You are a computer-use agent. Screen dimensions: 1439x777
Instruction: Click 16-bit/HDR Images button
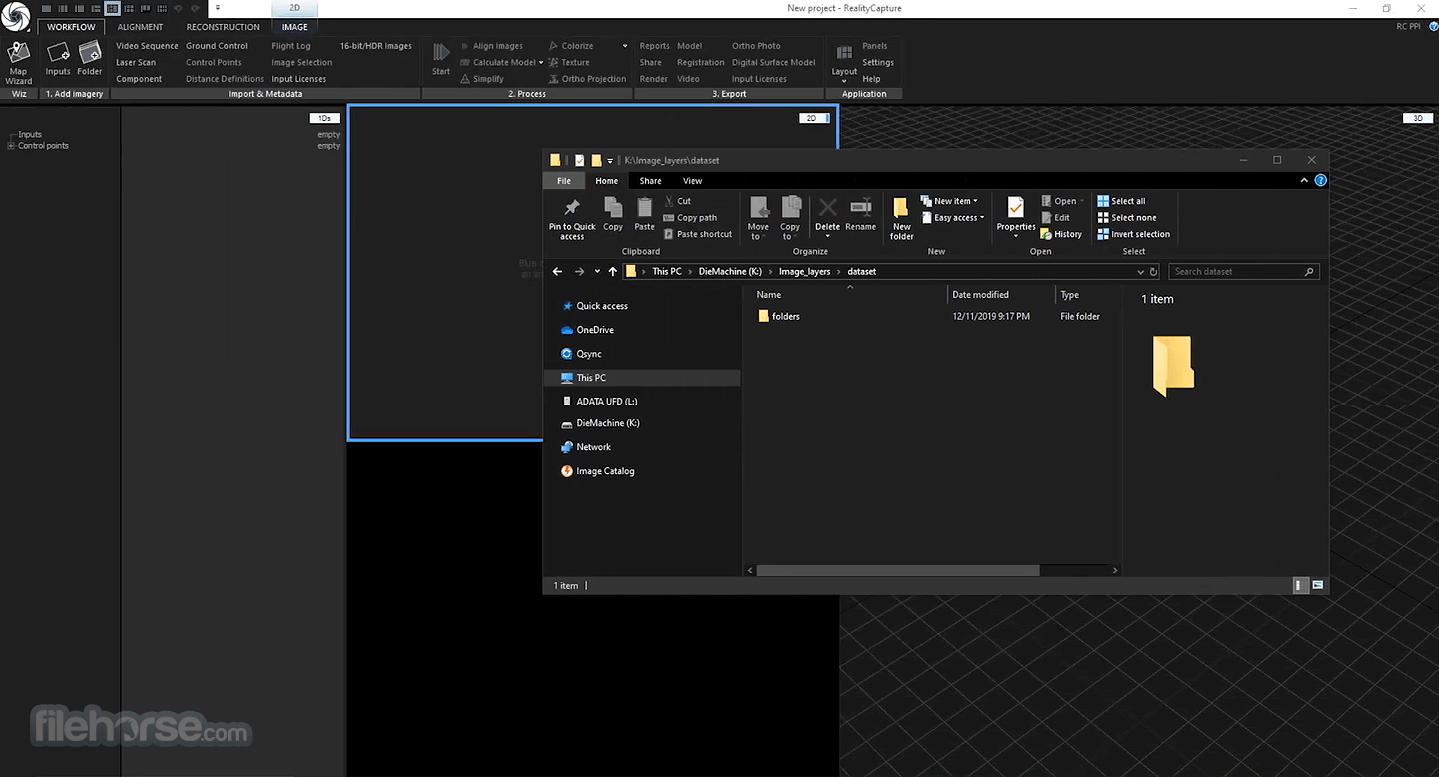pos(376,46)
